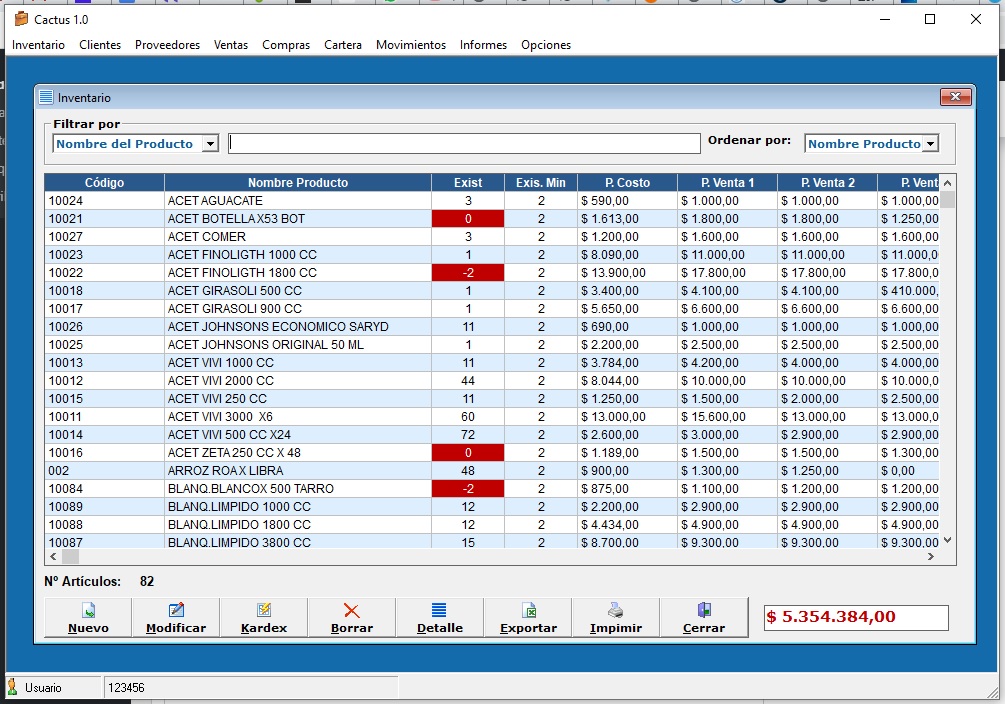Click the 'P. Costo' column header
The height and width of the screenshot is (704, 1005).
pyautogui.click(x=627, y=183)
